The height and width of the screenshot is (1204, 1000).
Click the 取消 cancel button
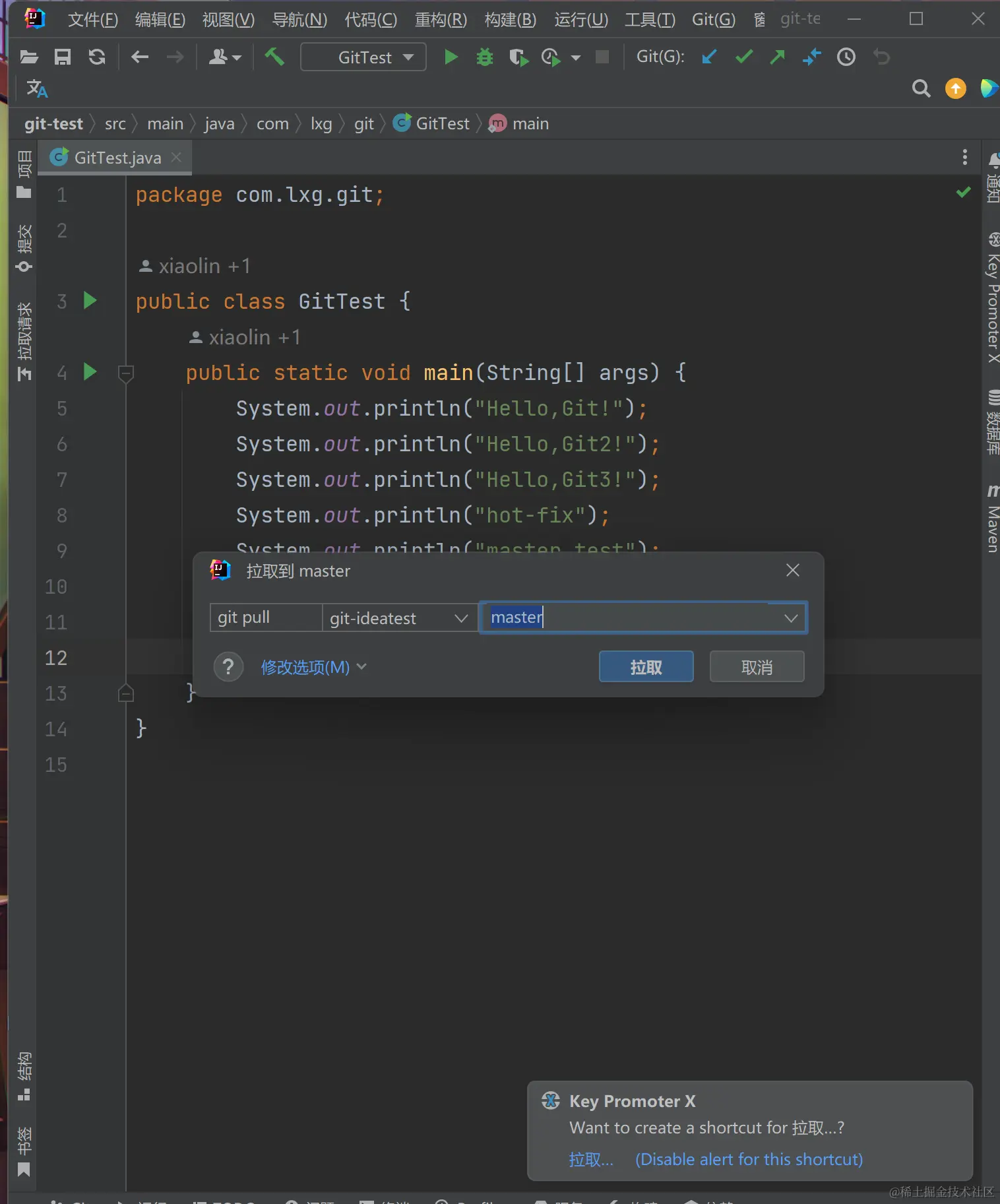click(x=757, y=667)
